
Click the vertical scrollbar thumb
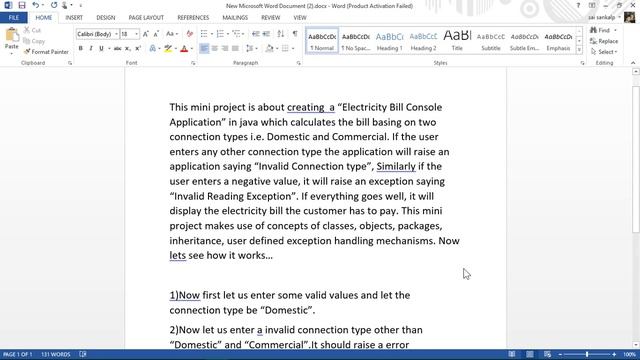coord(636,159)
